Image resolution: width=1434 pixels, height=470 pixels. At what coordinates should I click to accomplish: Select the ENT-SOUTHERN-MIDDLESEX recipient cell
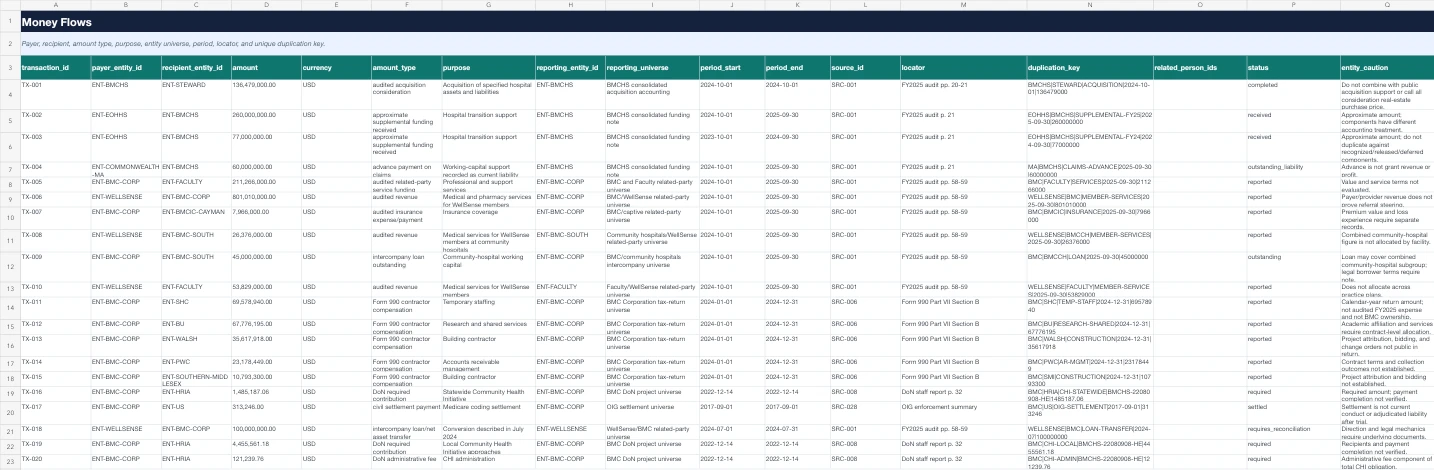coord(195,379)
